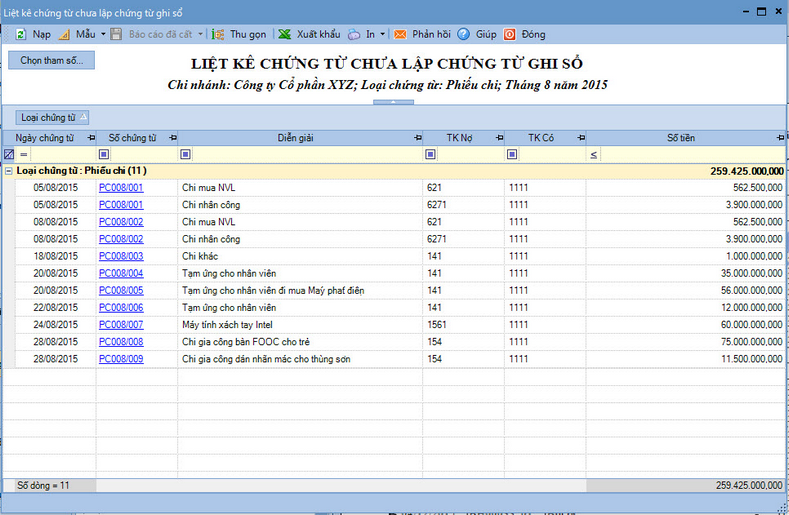Open the Số chứng từ filter operator icon

tap(104, 154)
